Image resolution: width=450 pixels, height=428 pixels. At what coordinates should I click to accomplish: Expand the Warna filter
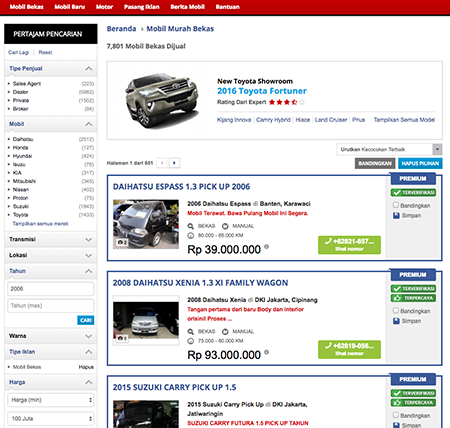51,336
